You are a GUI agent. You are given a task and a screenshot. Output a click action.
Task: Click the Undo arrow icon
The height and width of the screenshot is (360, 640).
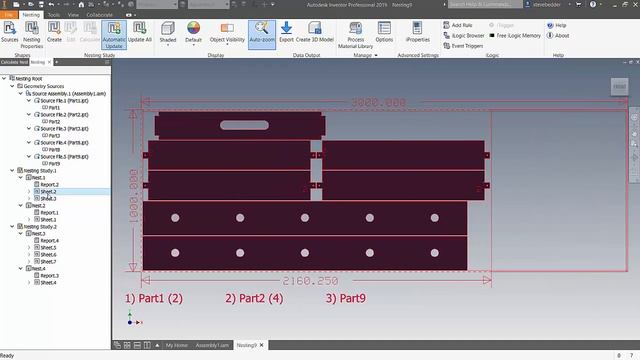pos(51,4)
